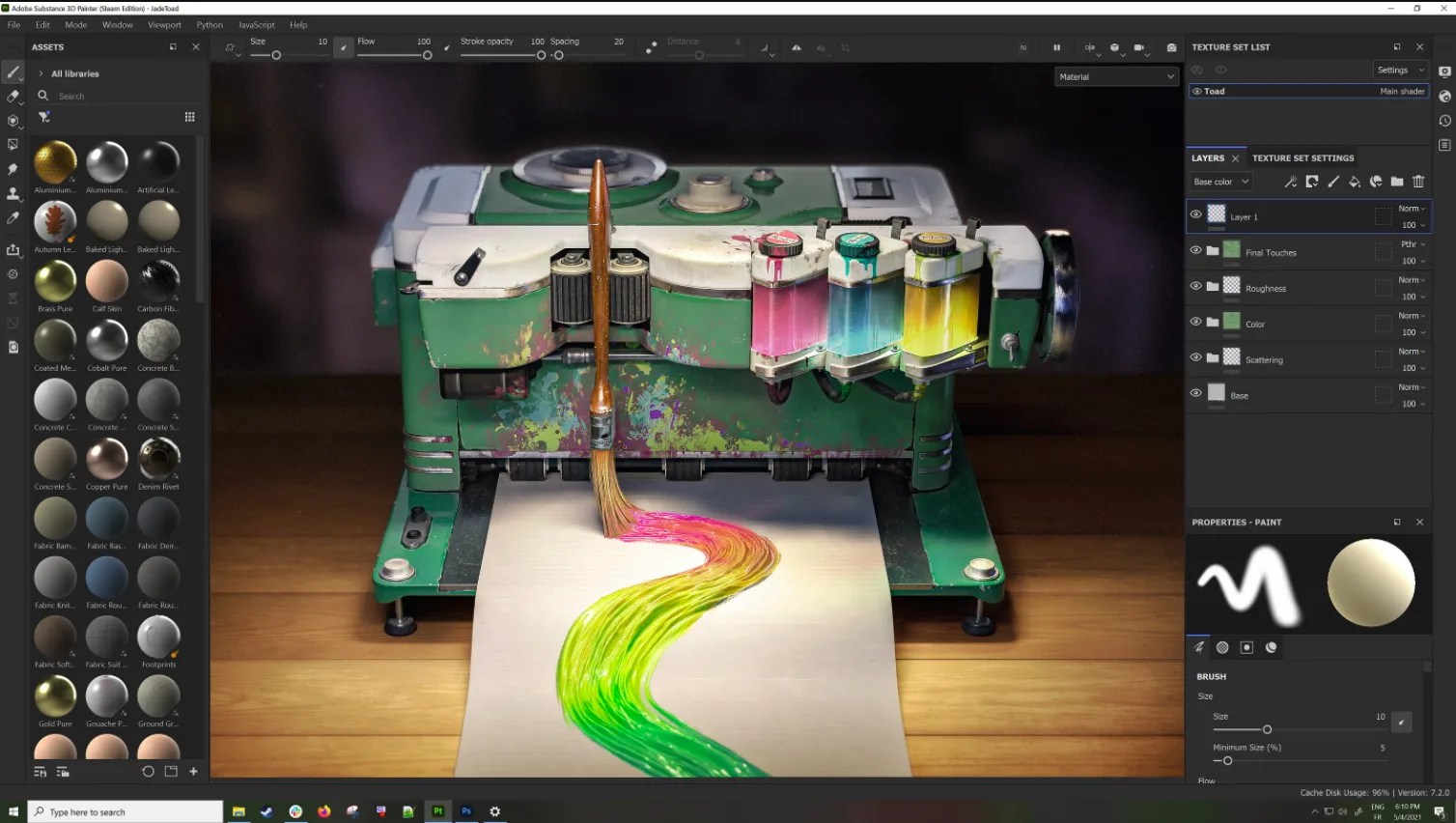
Task: Toggle visibility of the Roughness layer group
Action: tap(1195, 285)
